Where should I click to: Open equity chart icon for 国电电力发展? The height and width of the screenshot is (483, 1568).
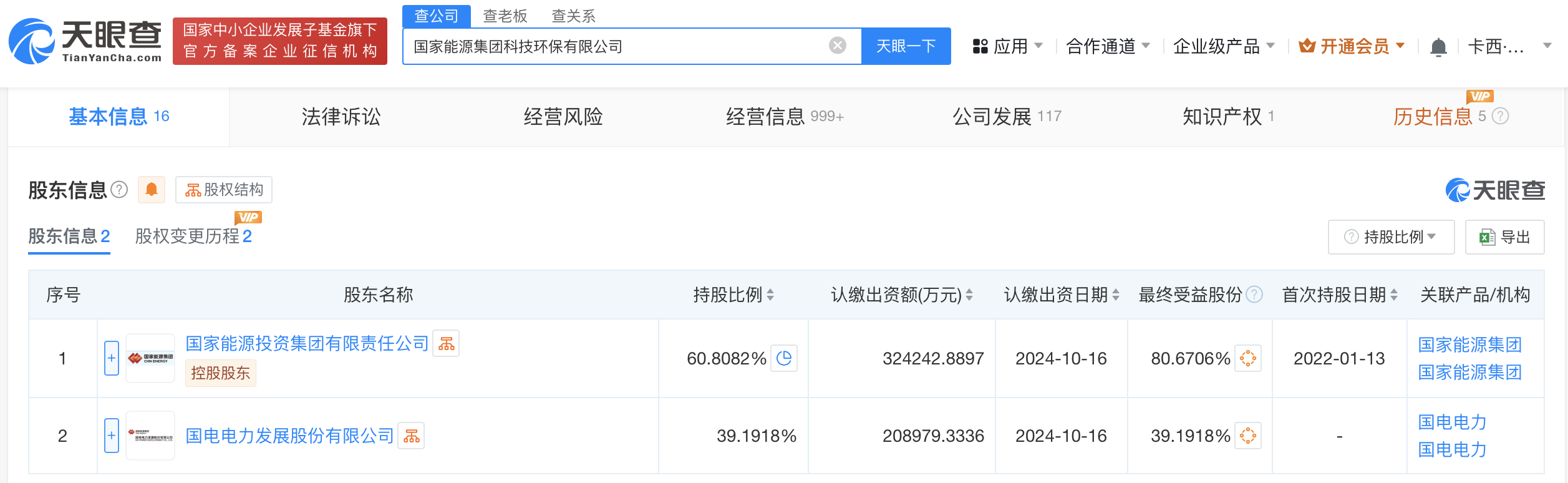(x=411, y=436)
